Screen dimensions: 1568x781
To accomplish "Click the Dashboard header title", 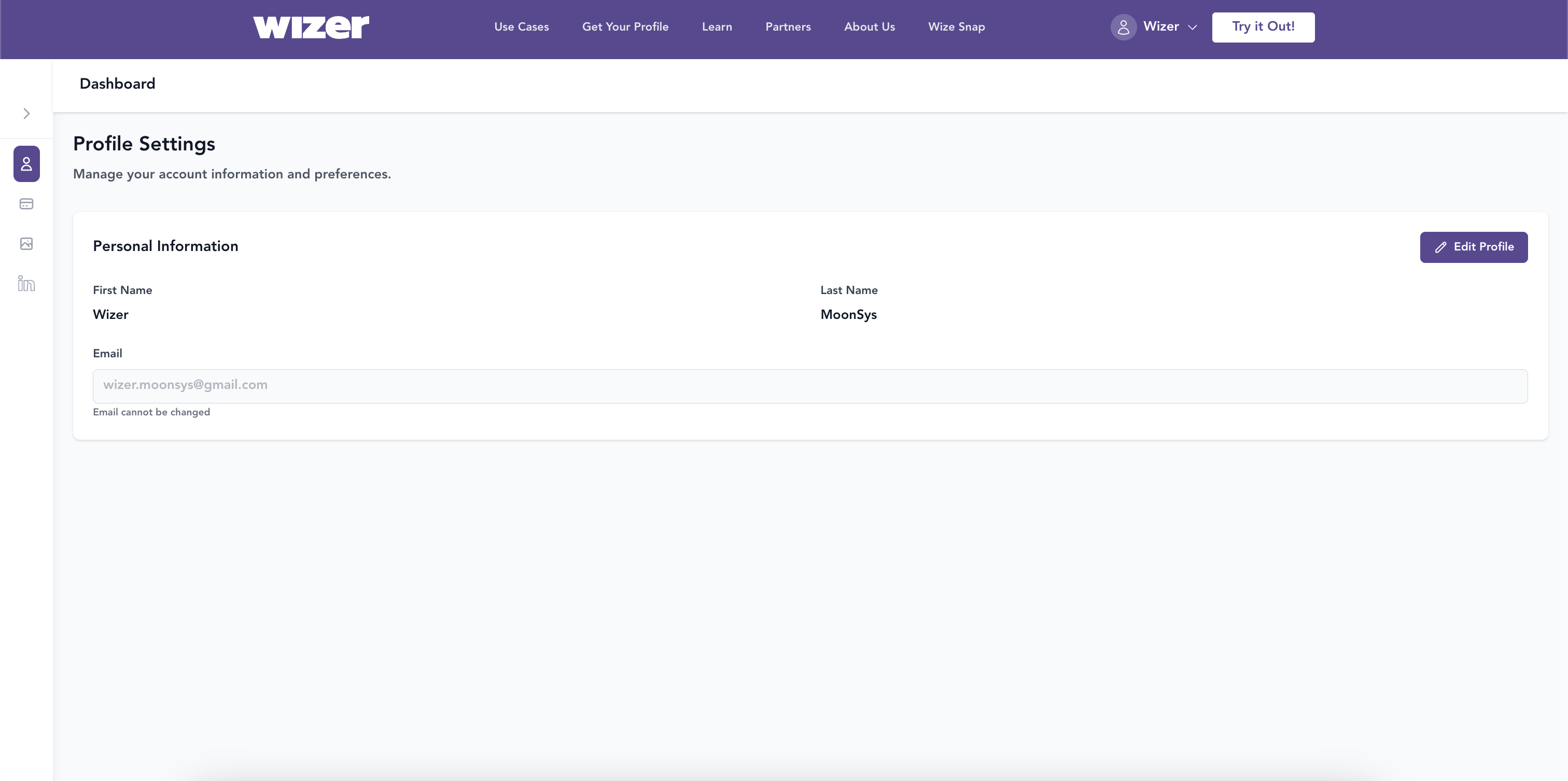I will 118,84.
